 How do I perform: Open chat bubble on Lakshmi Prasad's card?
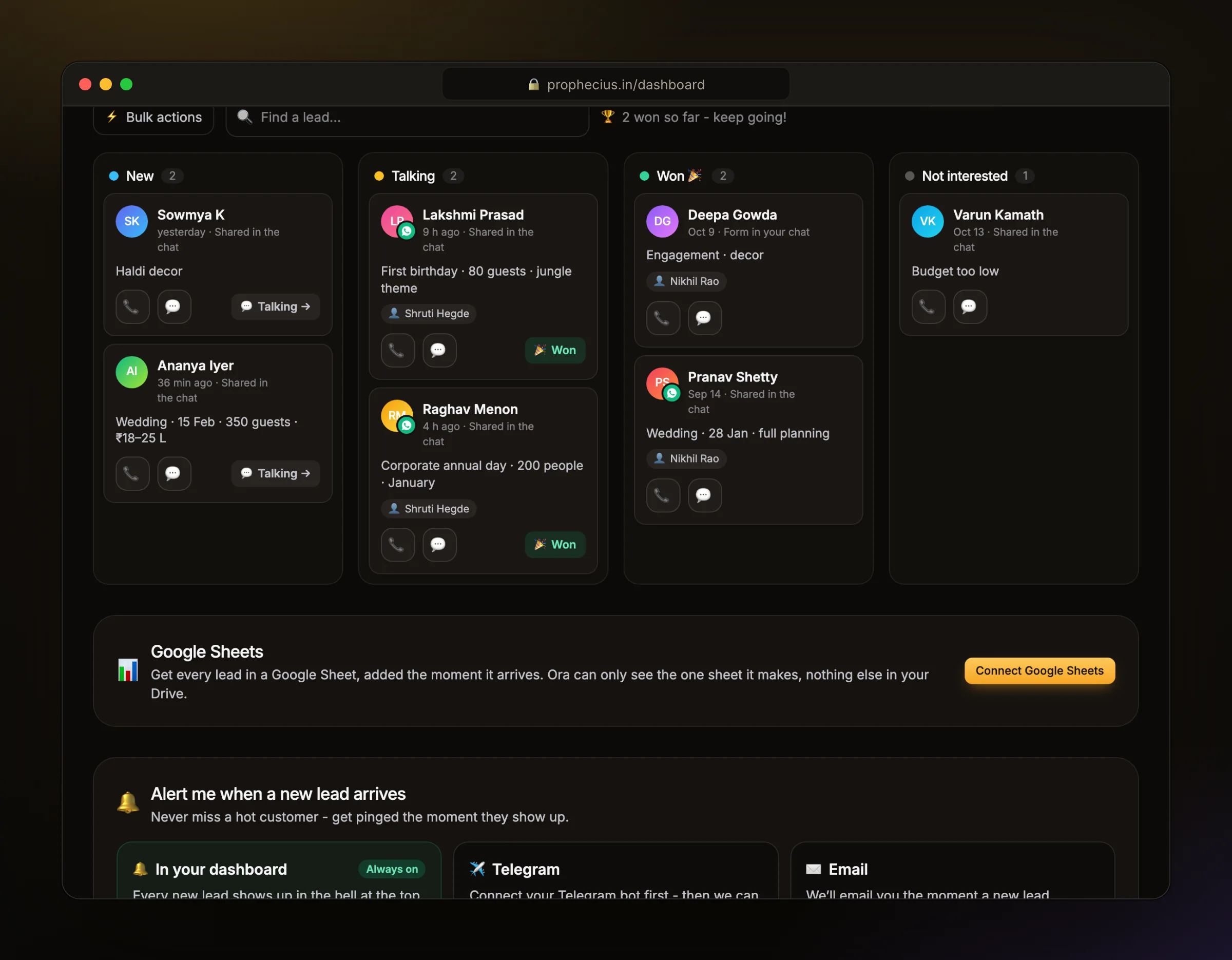point(439,350)
